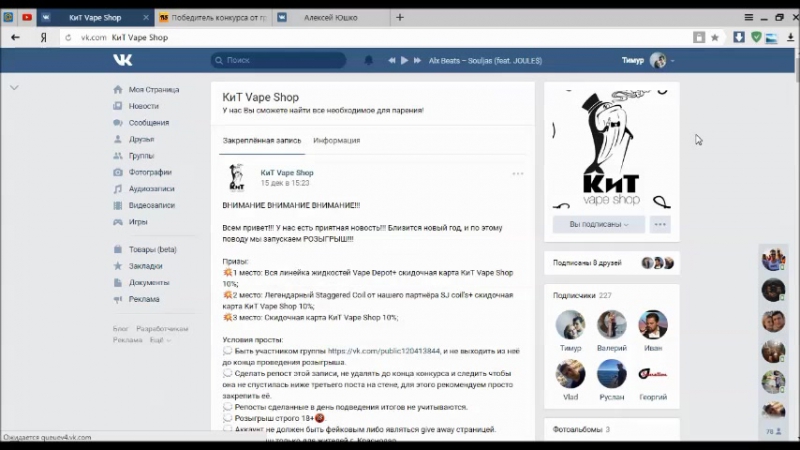The image size is (800, 450).
Task: Select the Закреплённая запись tab
Action: click(262, 140)
